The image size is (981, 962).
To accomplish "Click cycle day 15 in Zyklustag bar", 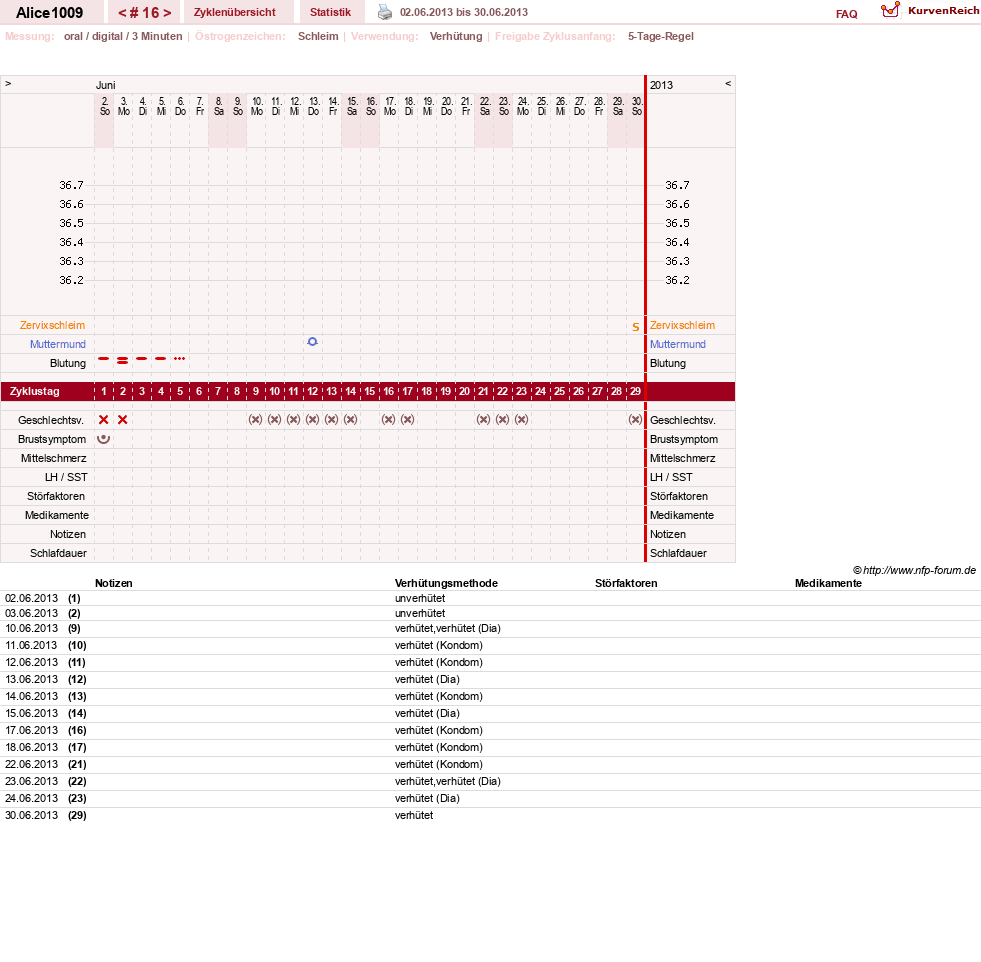I will [370, 391].
